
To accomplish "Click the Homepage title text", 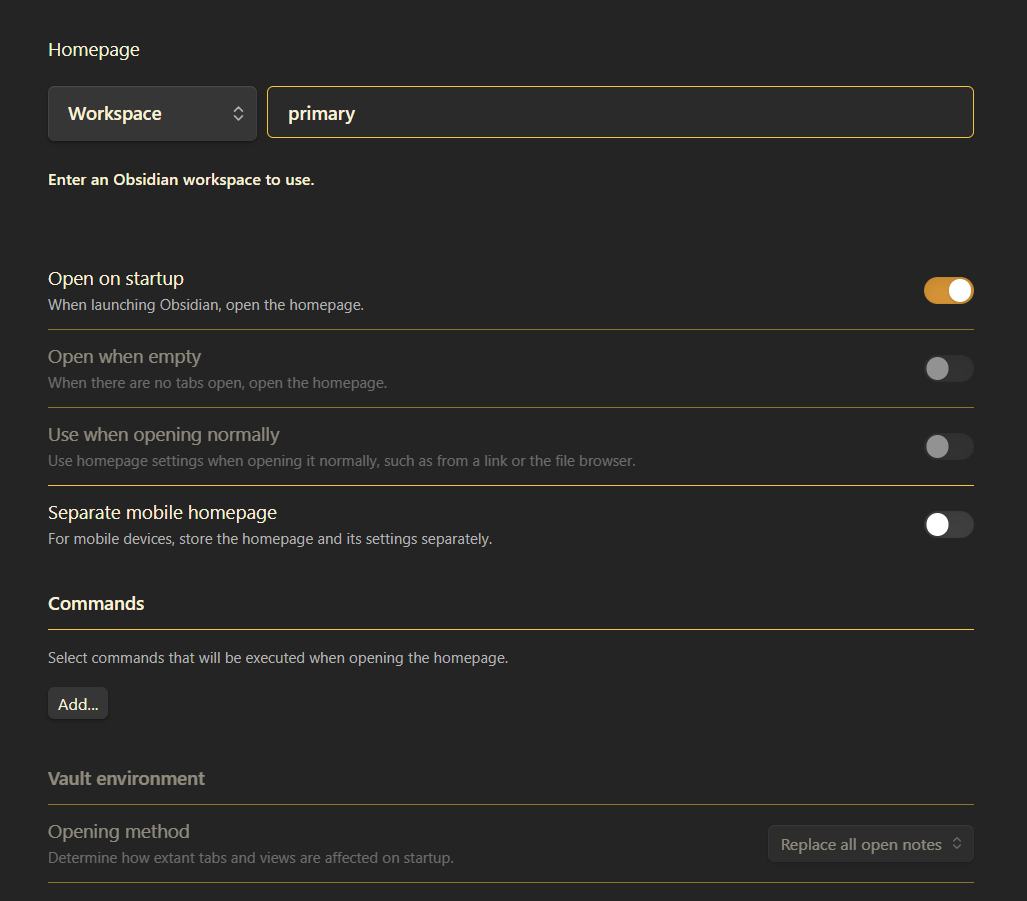I will pyautogui.click(x=94, y=50).
